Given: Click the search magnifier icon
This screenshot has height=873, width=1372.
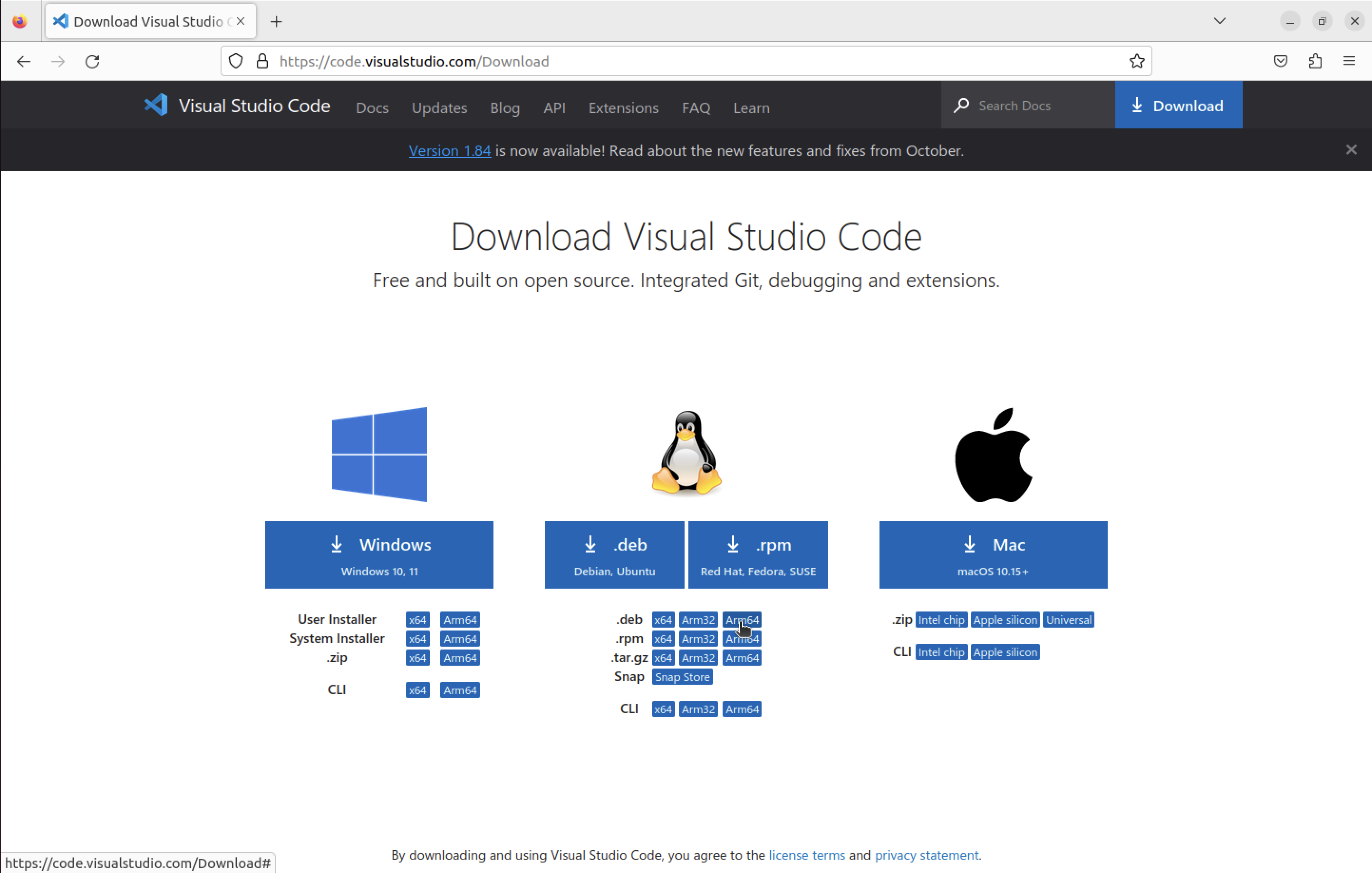Looking at the screenshot, I should point(961,106).
